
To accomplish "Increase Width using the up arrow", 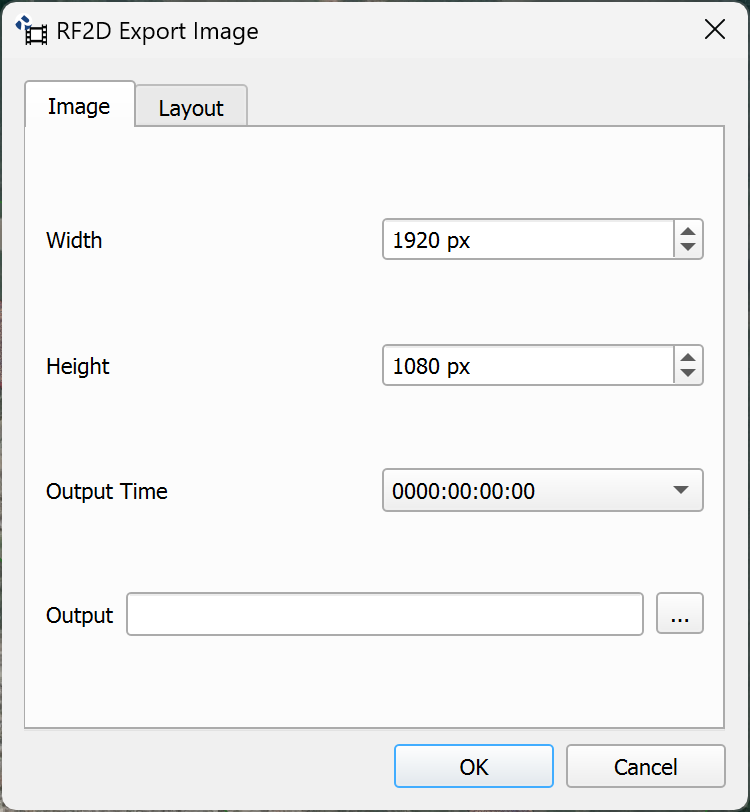I will tap(687, 231).
